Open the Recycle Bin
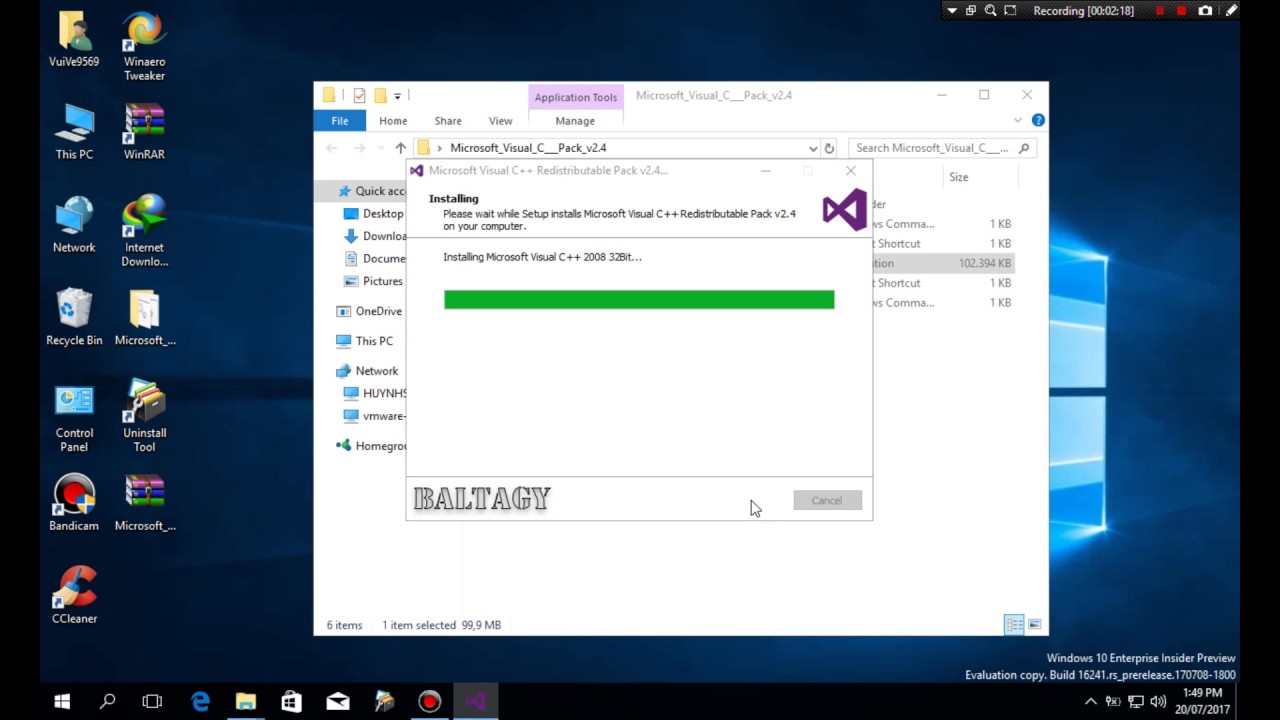The image size is (1280, 720). click(74, 318)
